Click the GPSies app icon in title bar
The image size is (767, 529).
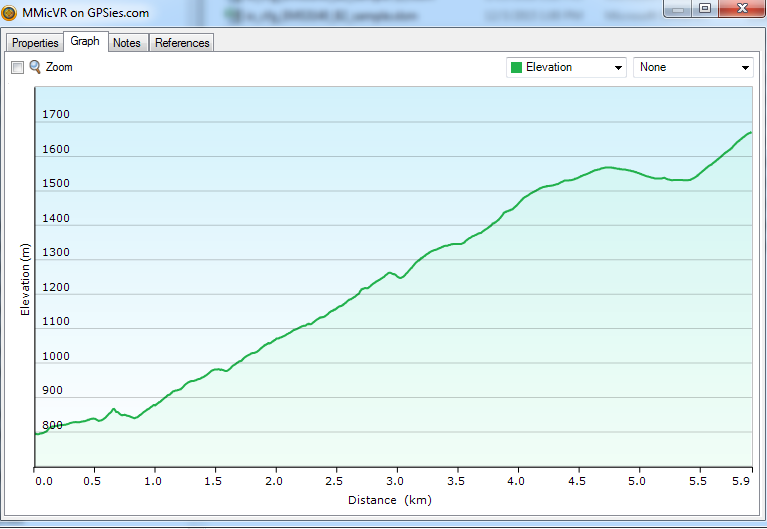pos(10,13)
